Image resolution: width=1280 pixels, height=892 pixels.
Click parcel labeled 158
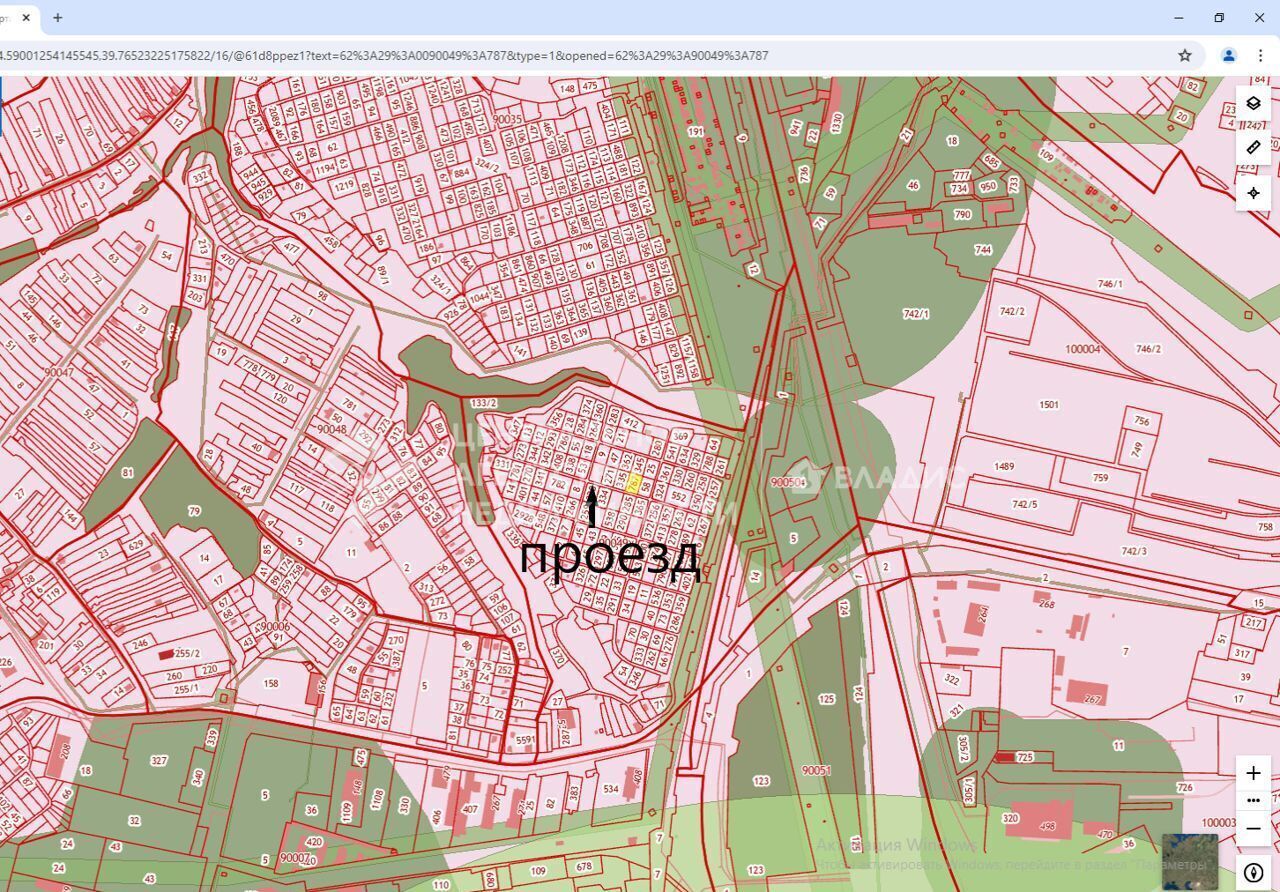coord(271,684)
